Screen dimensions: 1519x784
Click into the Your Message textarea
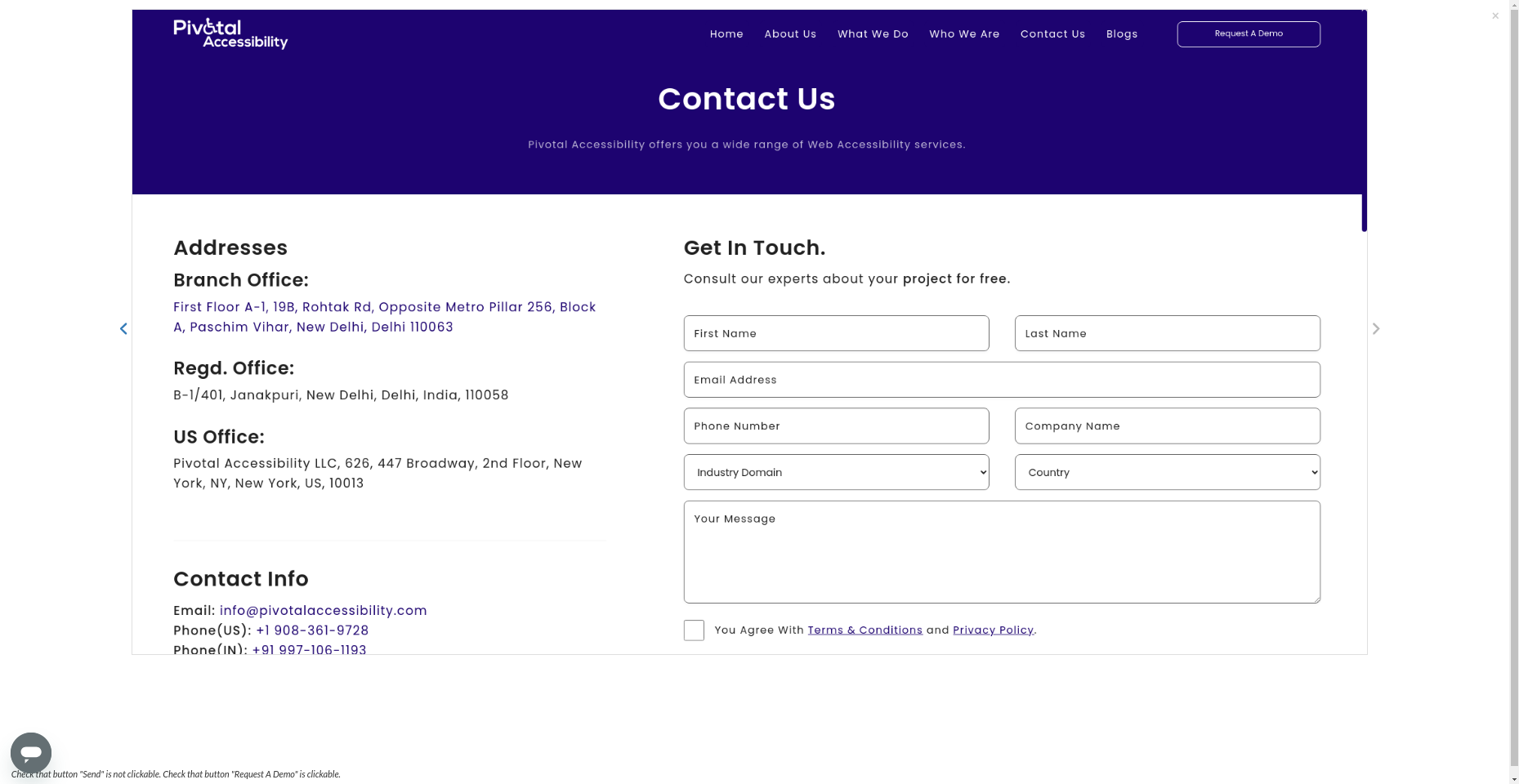[1002, 552]
